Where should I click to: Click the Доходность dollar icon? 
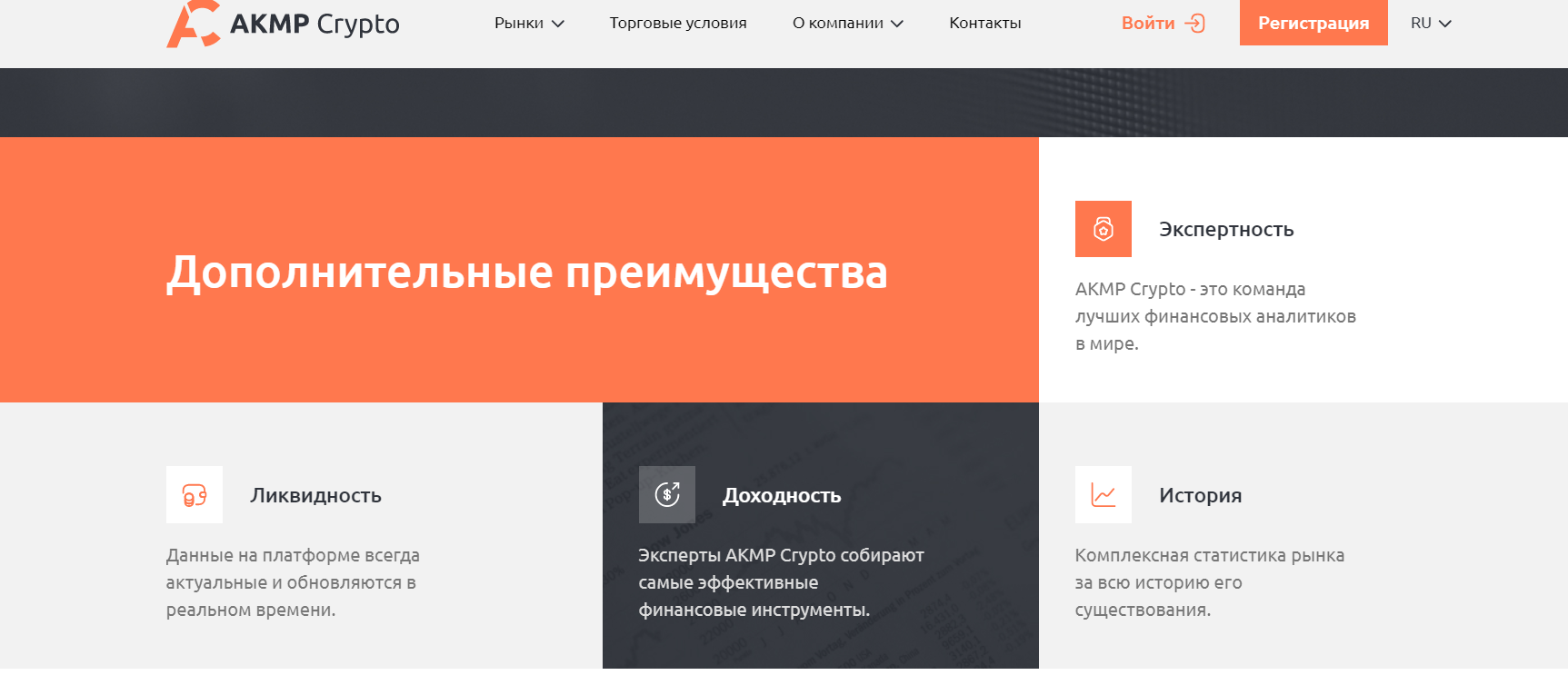point(667,494)
